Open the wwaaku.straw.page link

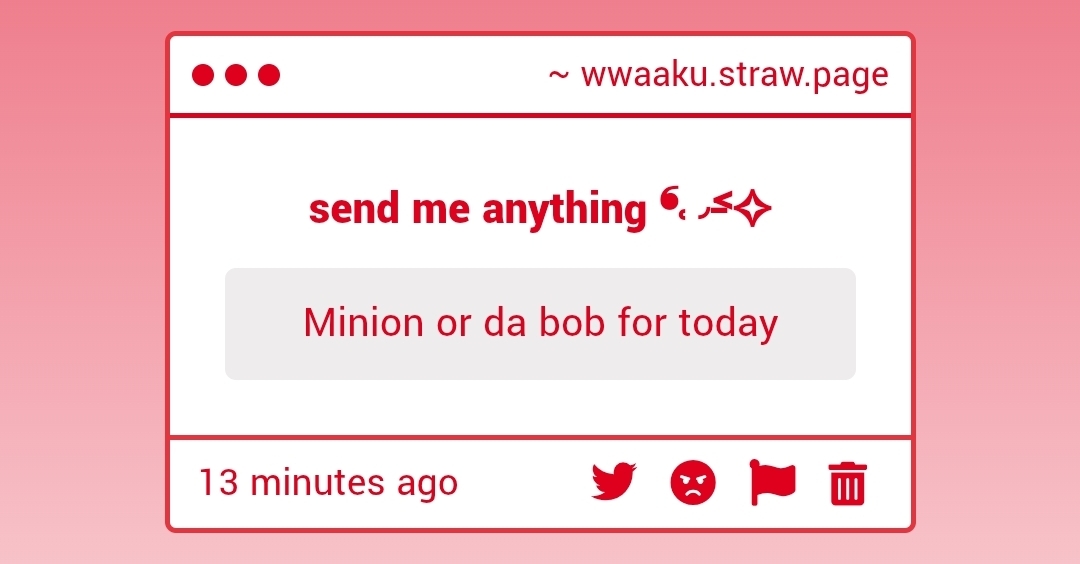point(734,75)
